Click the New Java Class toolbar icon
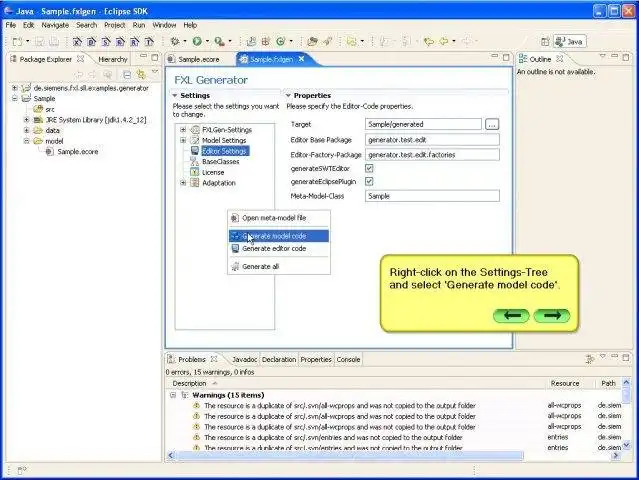The height and width of the screenshot is (480, 639). coord(280,41)
